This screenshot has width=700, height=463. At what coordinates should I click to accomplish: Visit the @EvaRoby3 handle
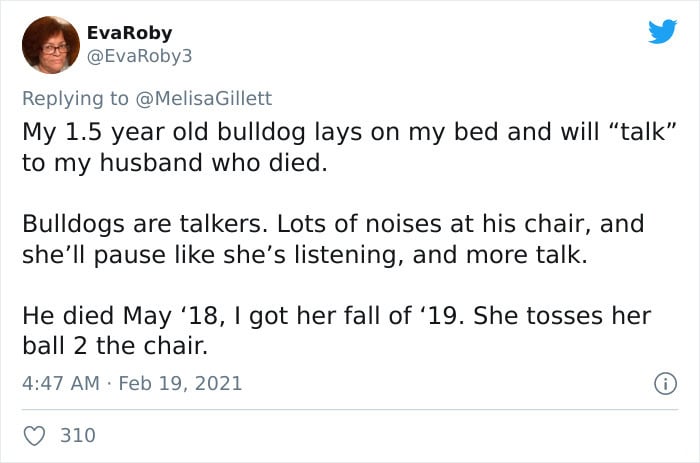coord(139,56)
